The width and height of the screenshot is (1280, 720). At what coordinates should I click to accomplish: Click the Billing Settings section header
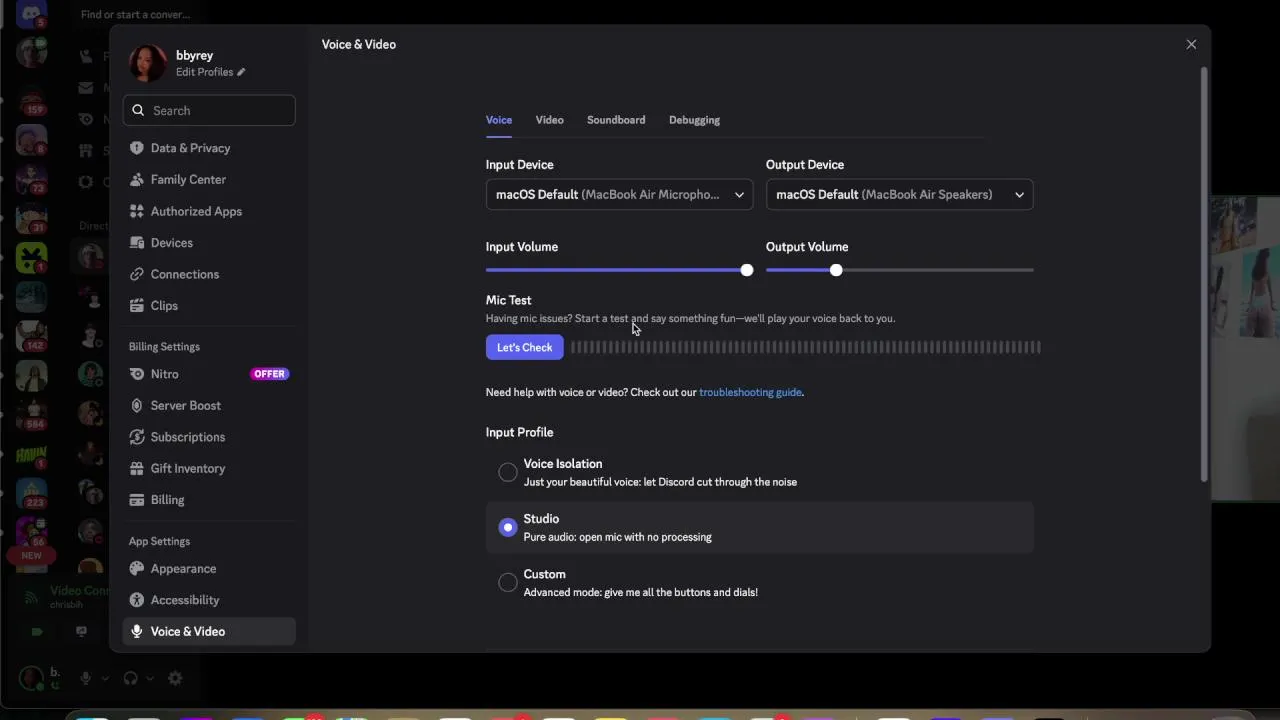(x=164, y=347)
